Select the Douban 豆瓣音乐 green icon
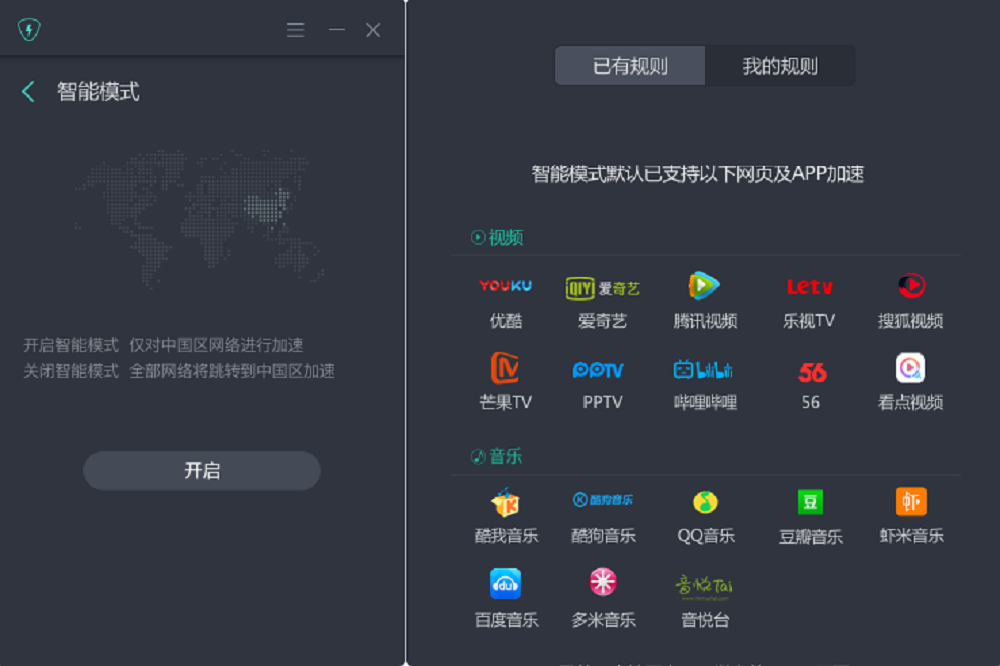1000x666 pixels. tap(810, 501)
